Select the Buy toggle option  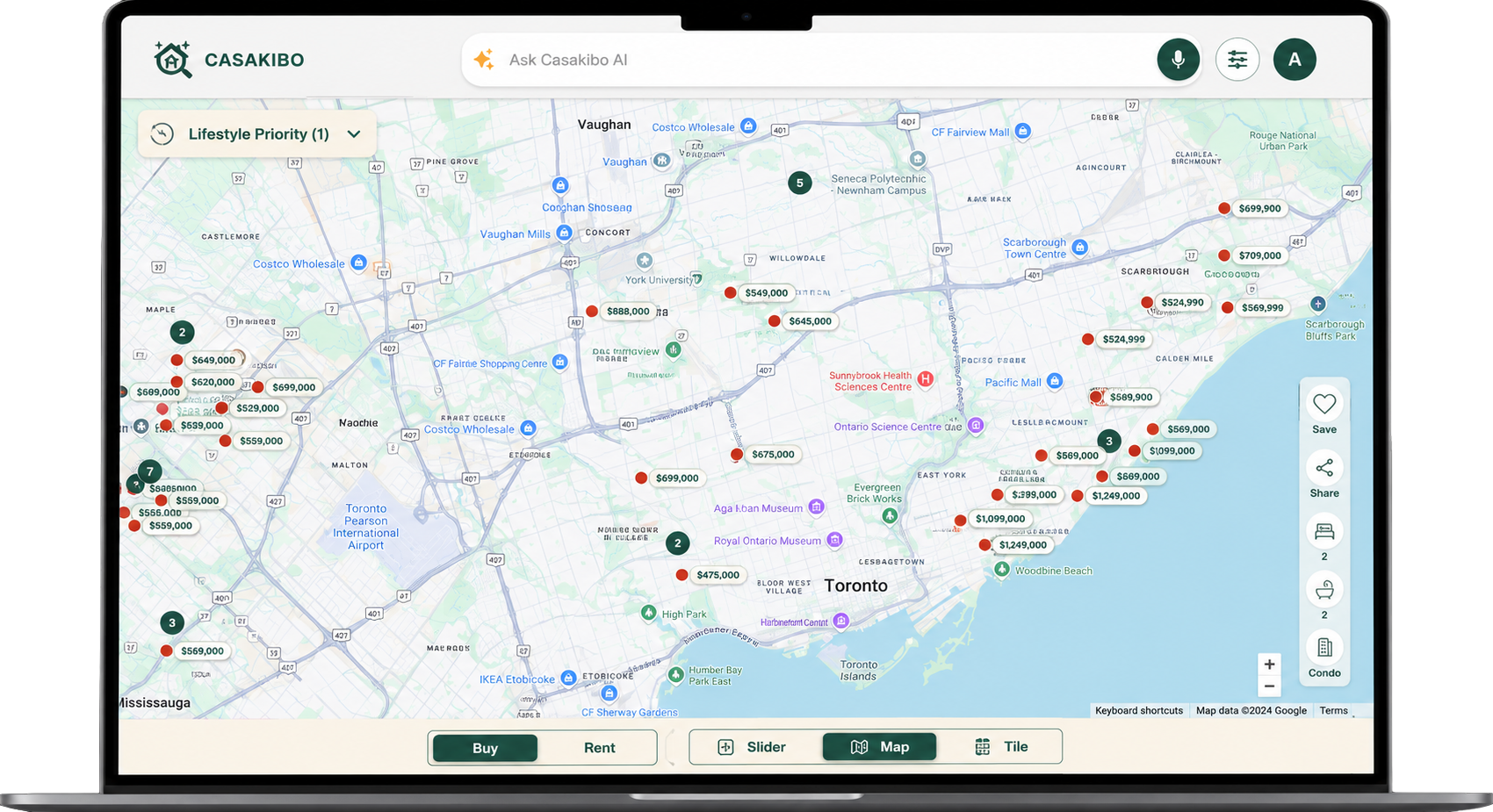(x=485, y=748)
